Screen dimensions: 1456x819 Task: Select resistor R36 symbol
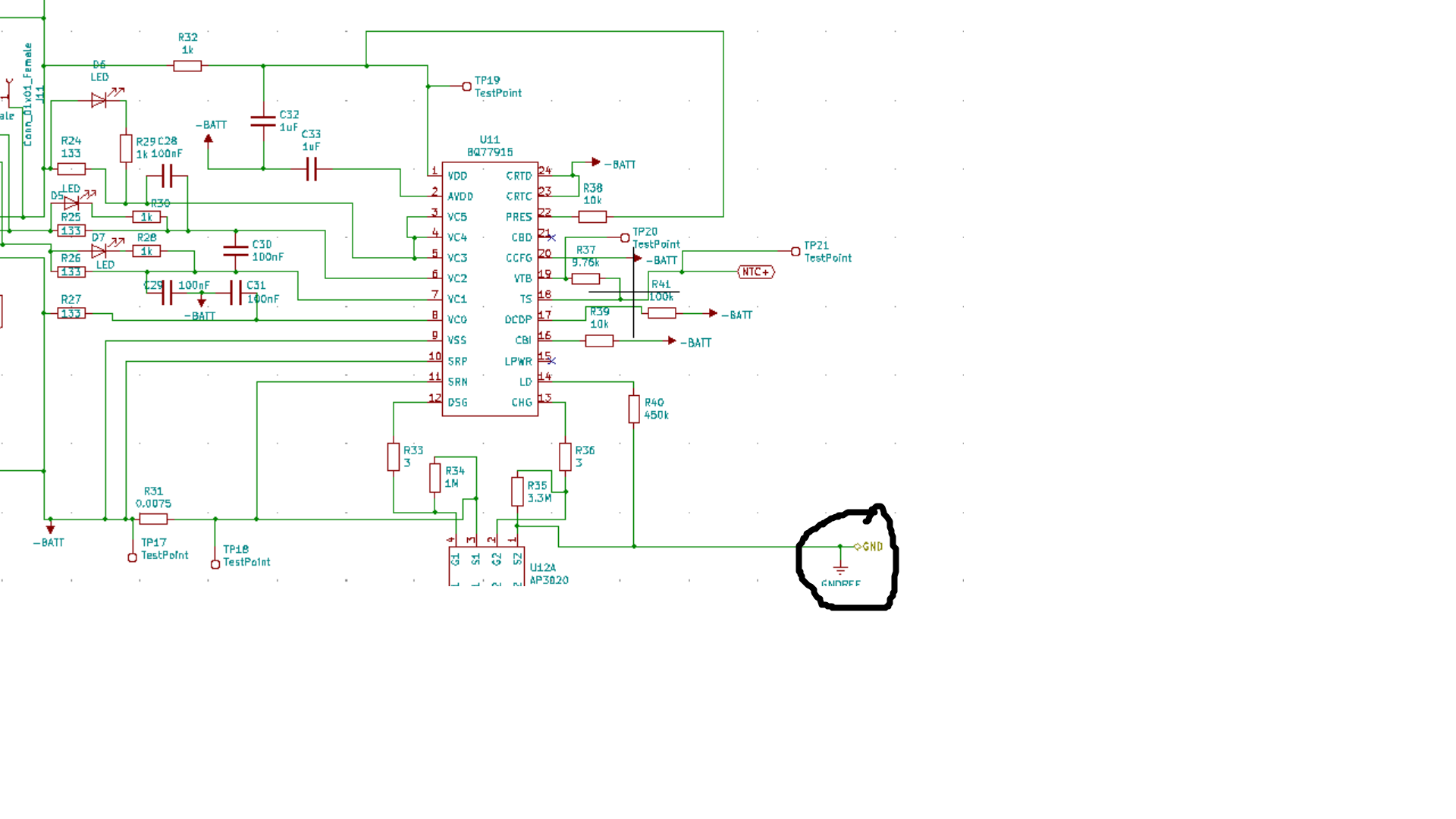coord(565,457)
